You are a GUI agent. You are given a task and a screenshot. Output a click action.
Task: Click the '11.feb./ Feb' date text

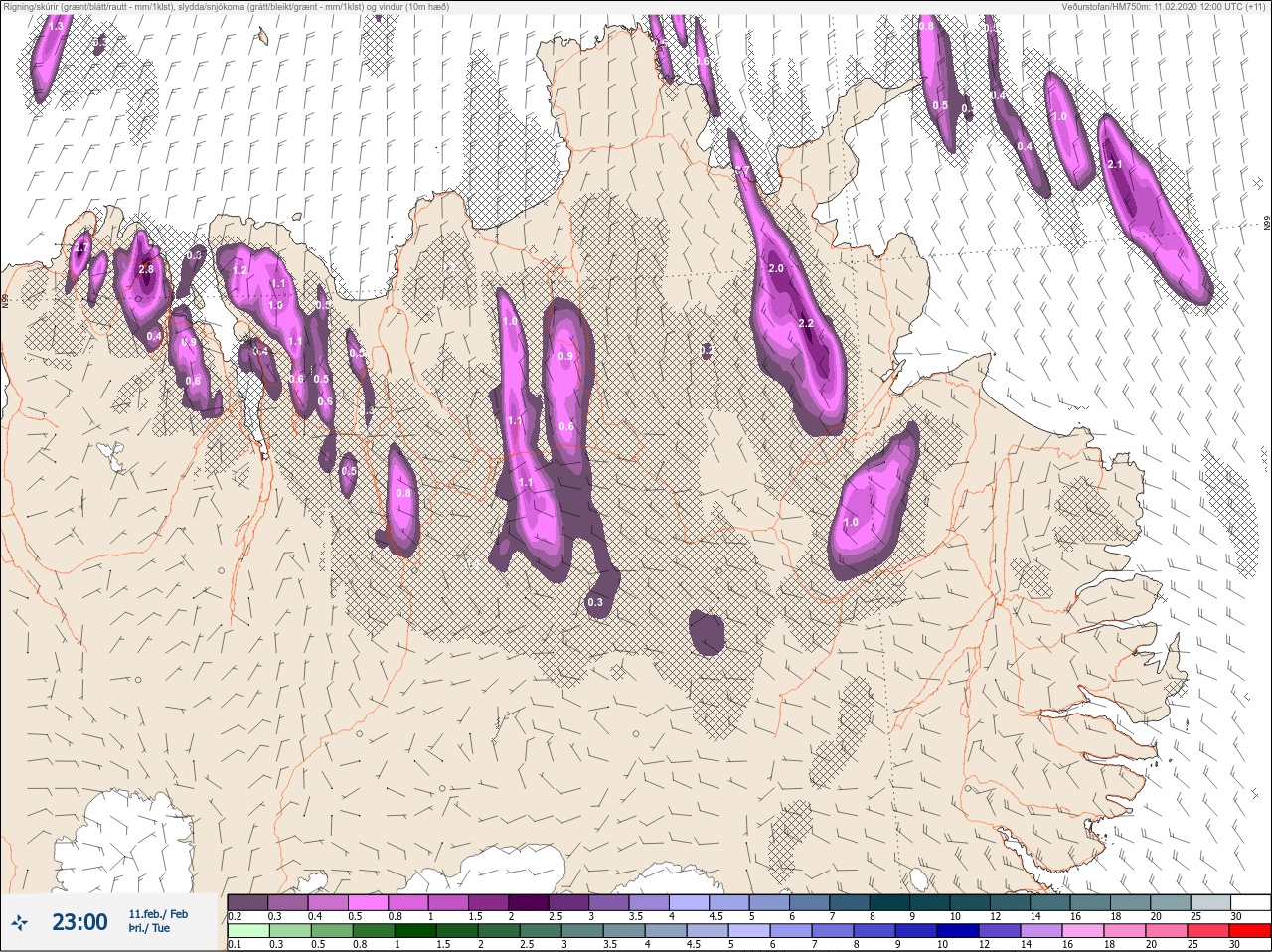click(158, 913)
